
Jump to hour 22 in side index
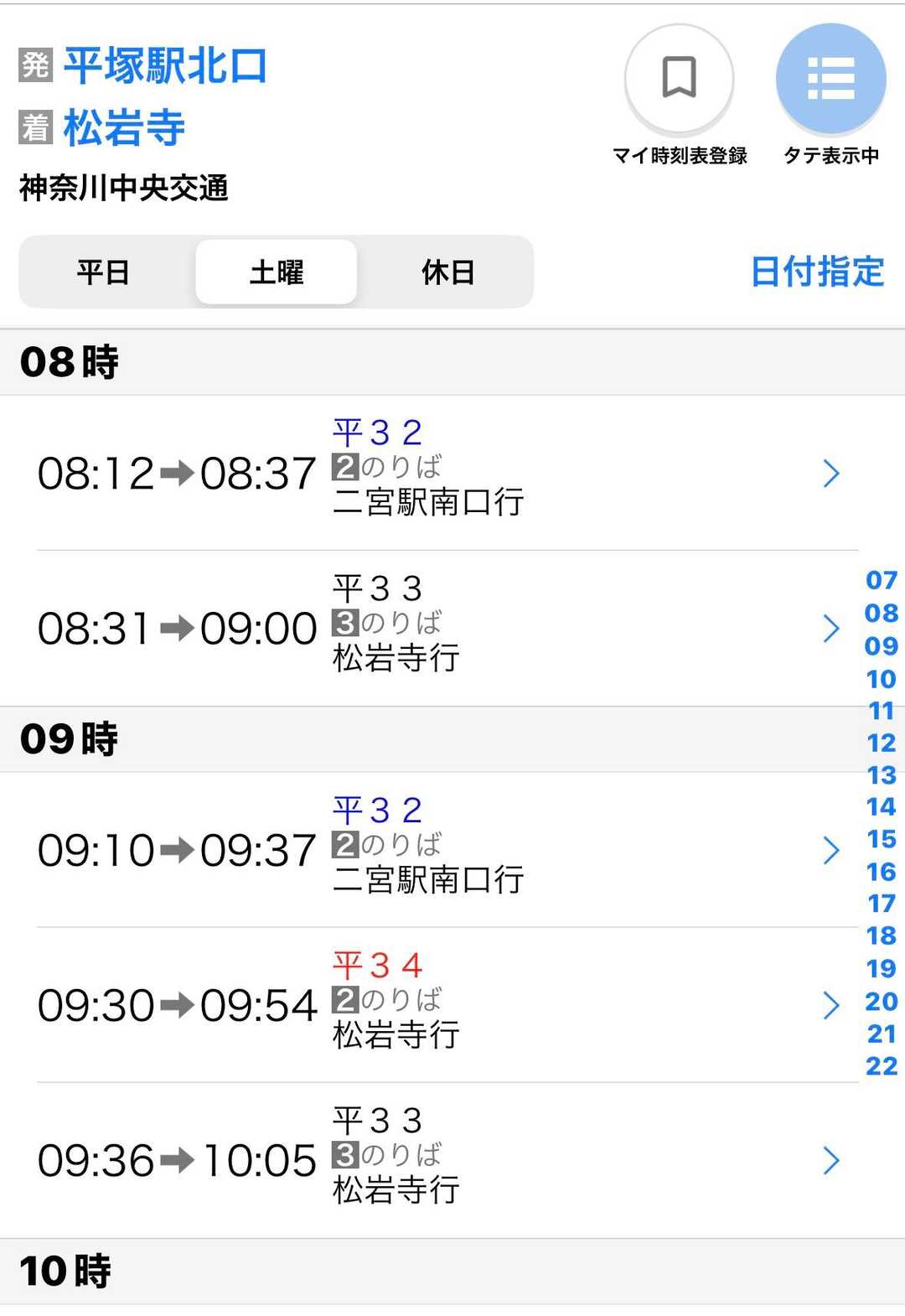(x=881, y=1066)
